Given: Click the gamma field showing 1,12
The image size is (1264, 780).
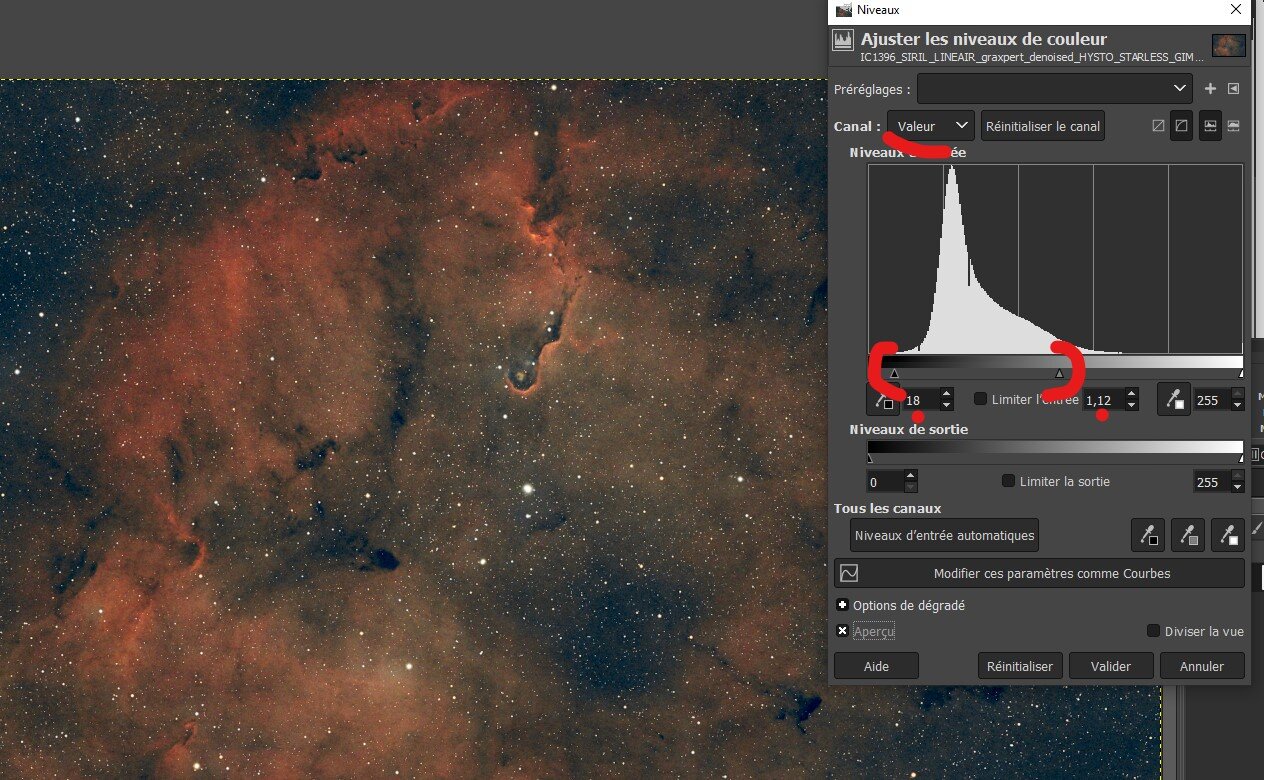Looking at the screenshot, I should click(x=1103, y=399).
